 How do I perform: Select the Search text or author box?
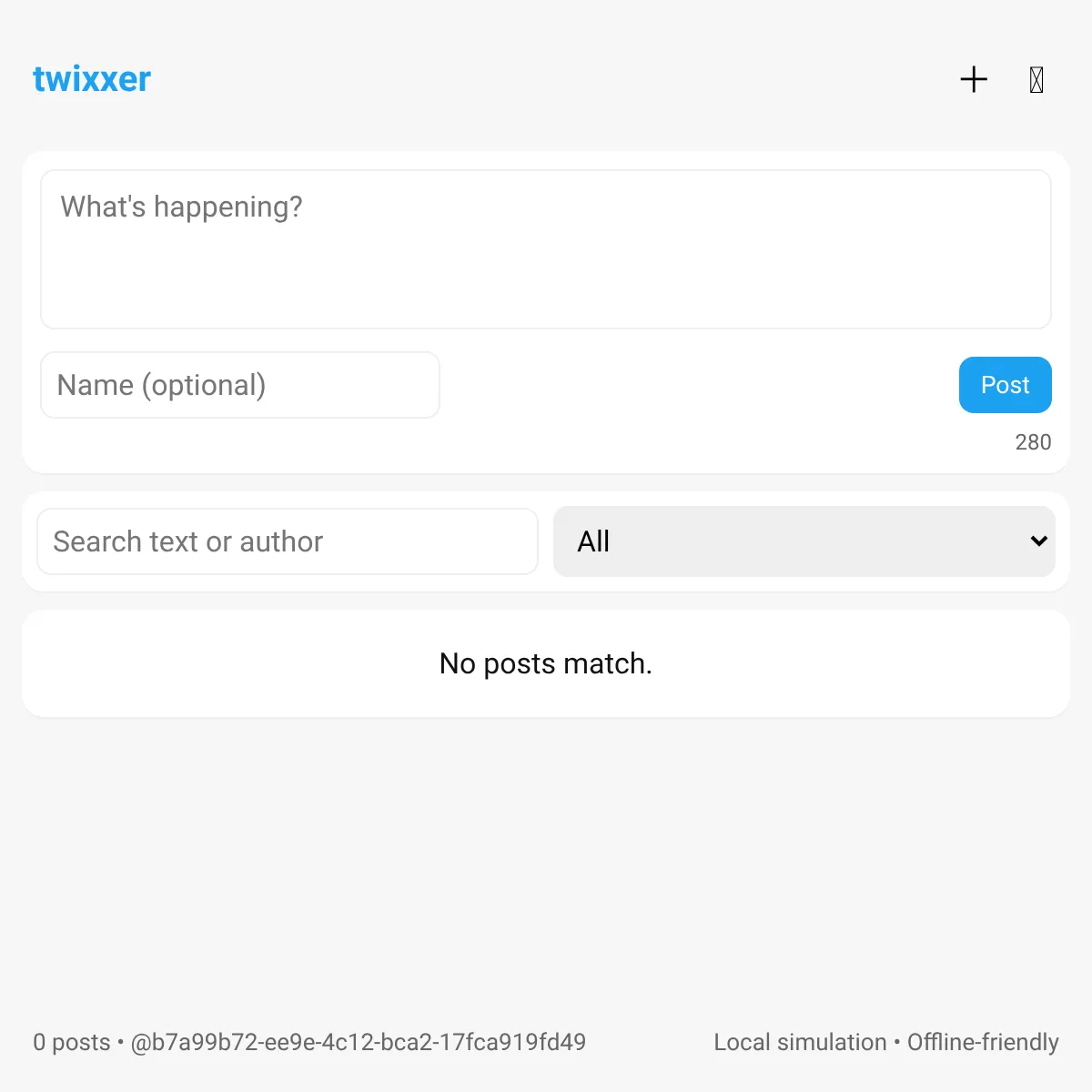click(288, 541)
